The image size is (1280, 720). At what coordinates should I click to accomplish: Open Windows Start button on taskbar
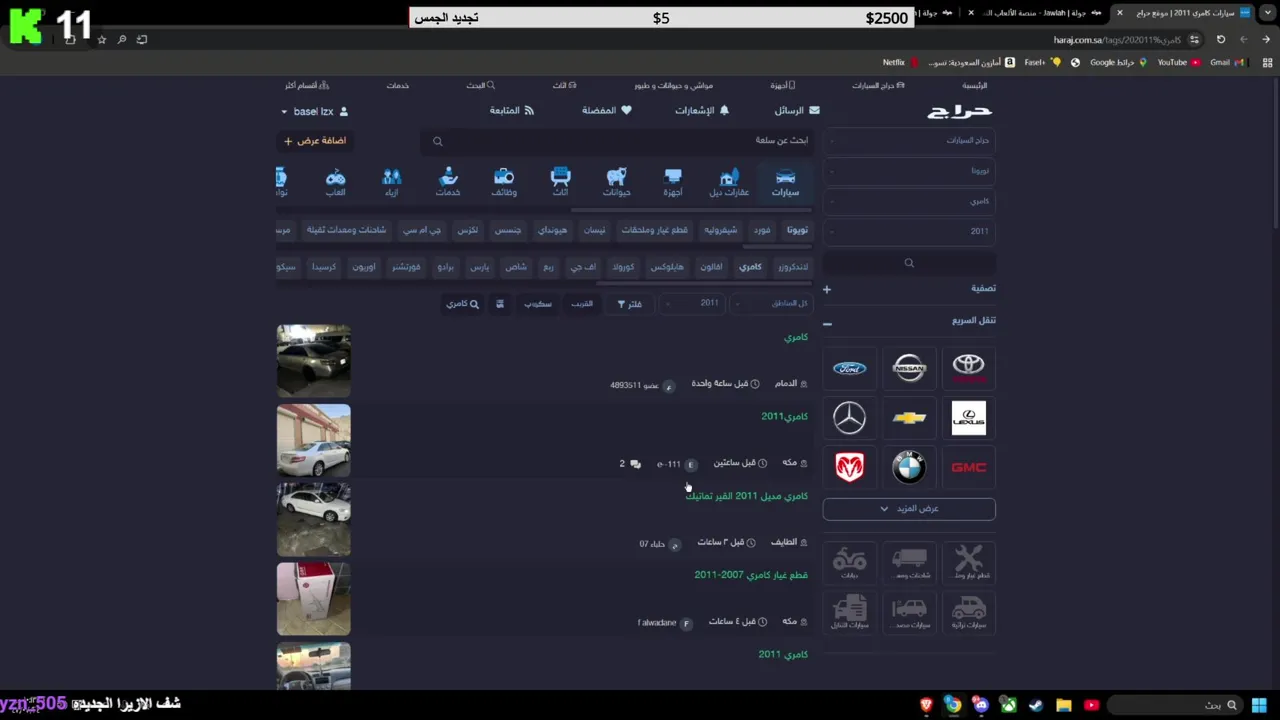[1259, 705]
